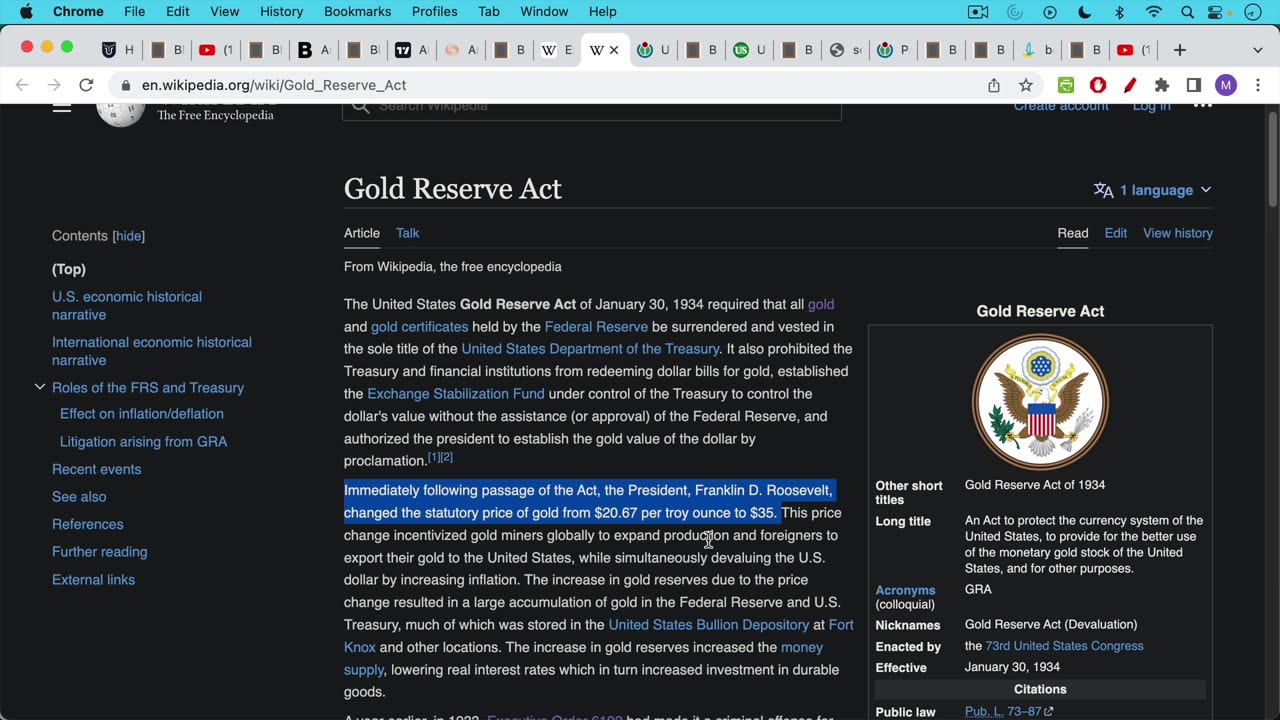Open macOS Spotlight search icon
The width and height of the screenshot is (1280, 720).
click(1187, 11)
